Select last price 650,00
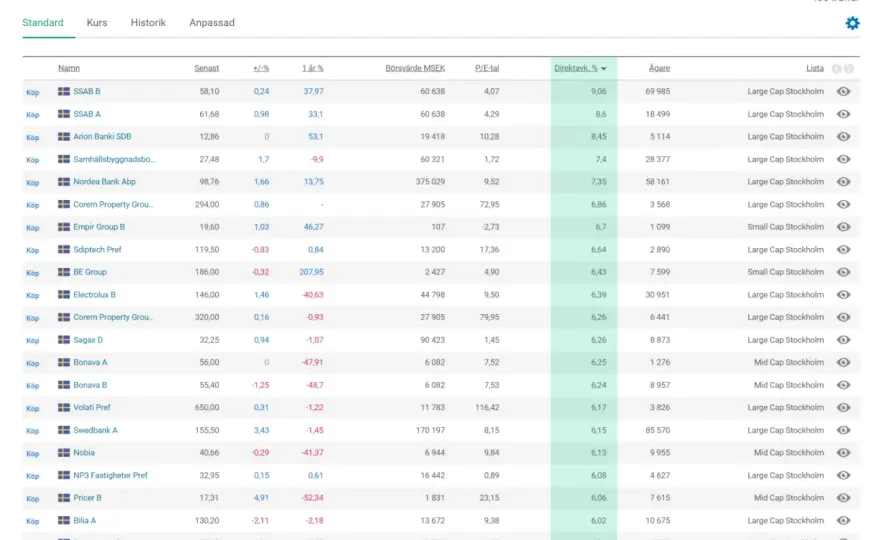880x540 pixels. point(207,408)
